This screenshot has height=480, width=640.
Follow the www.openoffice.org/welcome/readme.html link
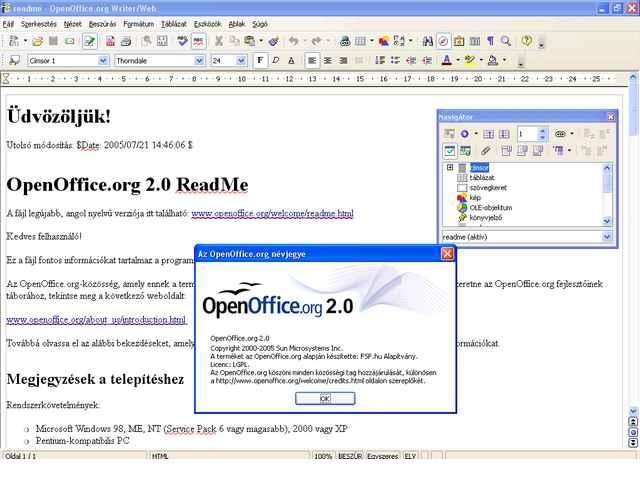click(x=273, y=213)
